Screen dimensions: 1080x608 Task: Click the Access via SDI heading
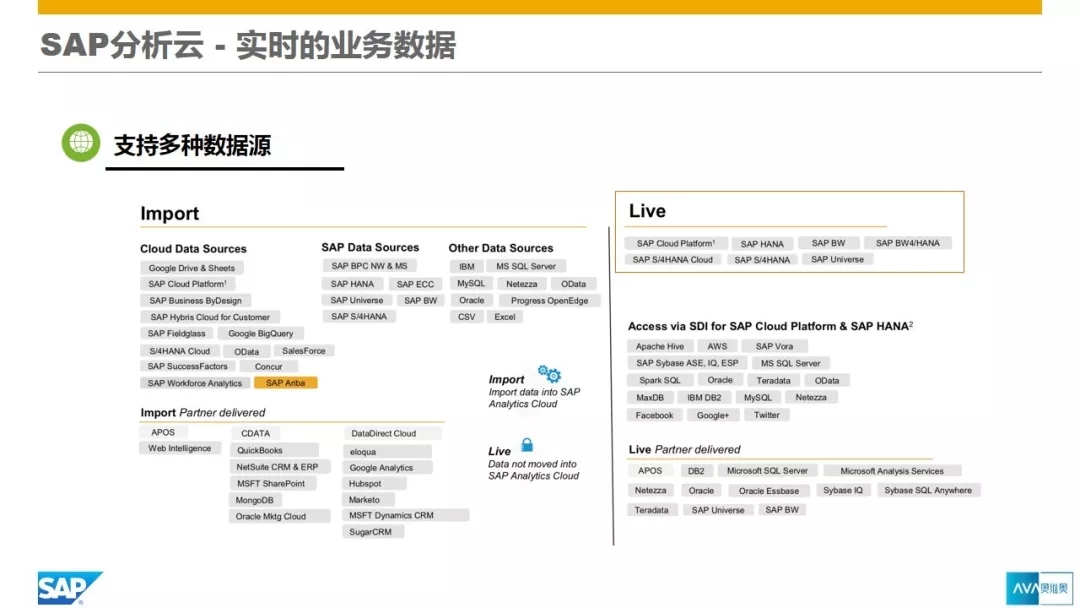pyautogui.click(x=770, y=326)
